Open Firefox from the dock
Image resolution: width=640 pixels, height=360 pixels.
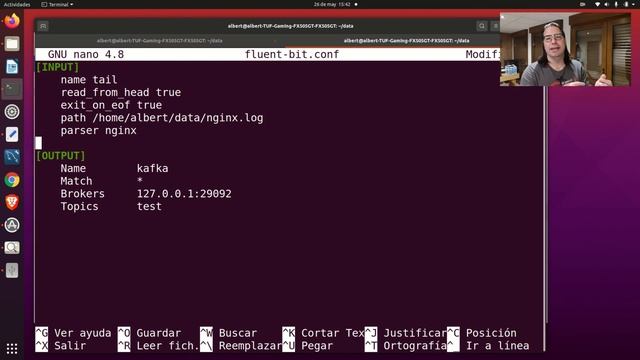pyautogui.click(x=12, y=21)
